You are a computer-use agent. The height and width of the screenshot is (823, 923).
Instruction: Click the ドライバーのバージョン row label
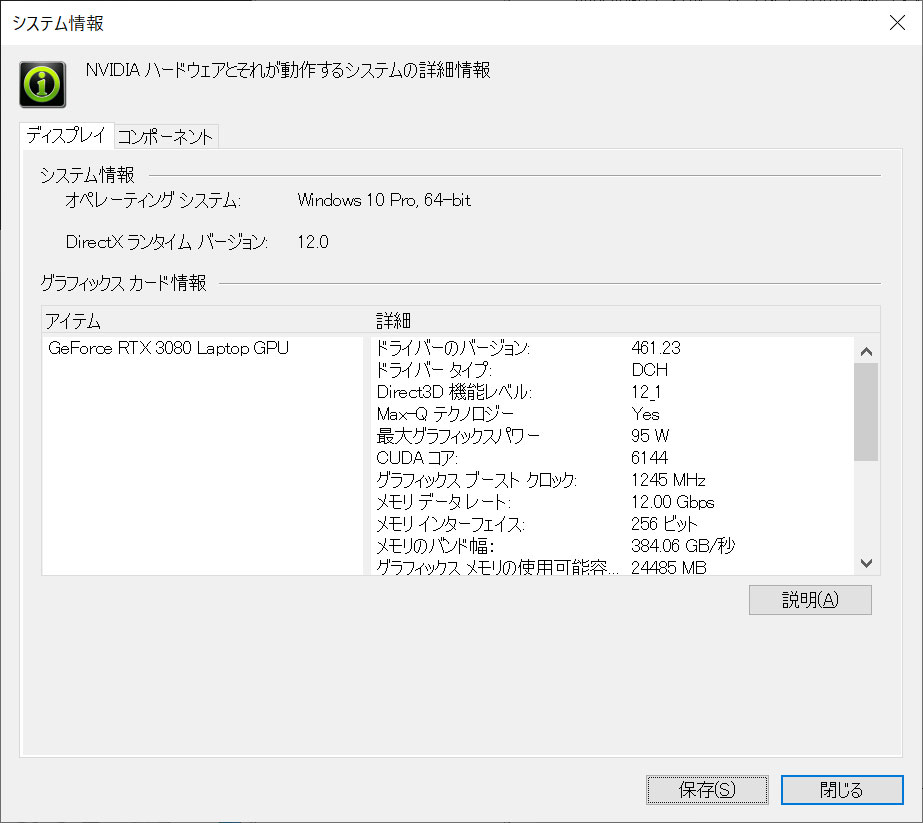453,348
